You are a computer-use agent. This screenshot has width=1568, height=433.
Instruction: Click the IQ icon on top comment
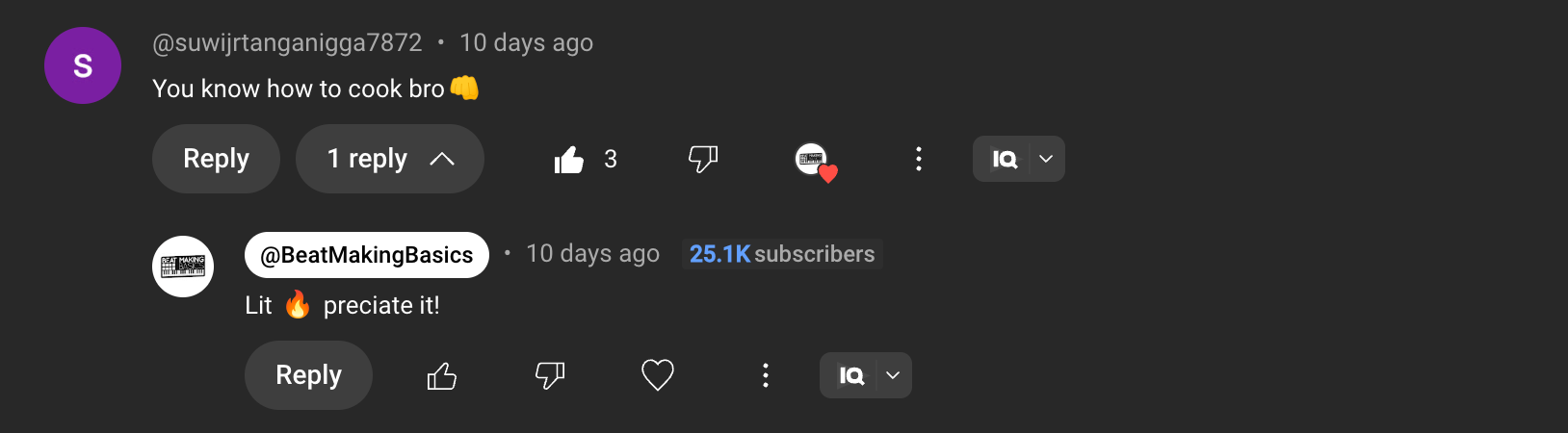[x=1004, y=159]
